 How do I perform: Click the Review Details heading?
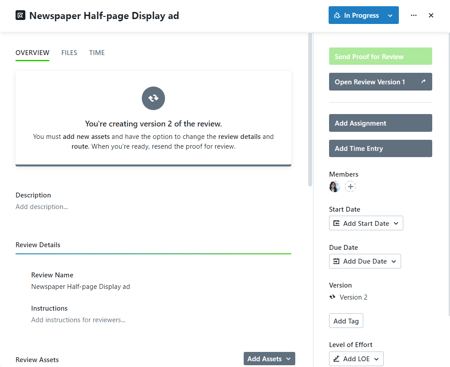(x=38, y=245)
